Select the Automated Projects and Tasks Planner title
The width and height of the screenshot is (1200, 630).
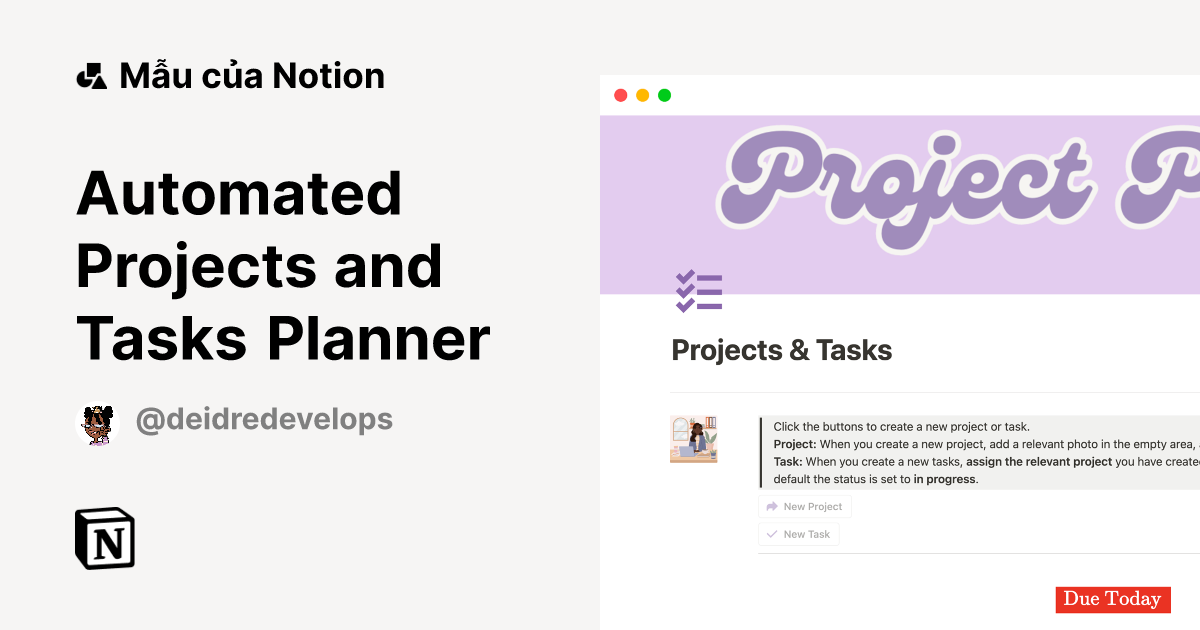[x=283, y=265]
